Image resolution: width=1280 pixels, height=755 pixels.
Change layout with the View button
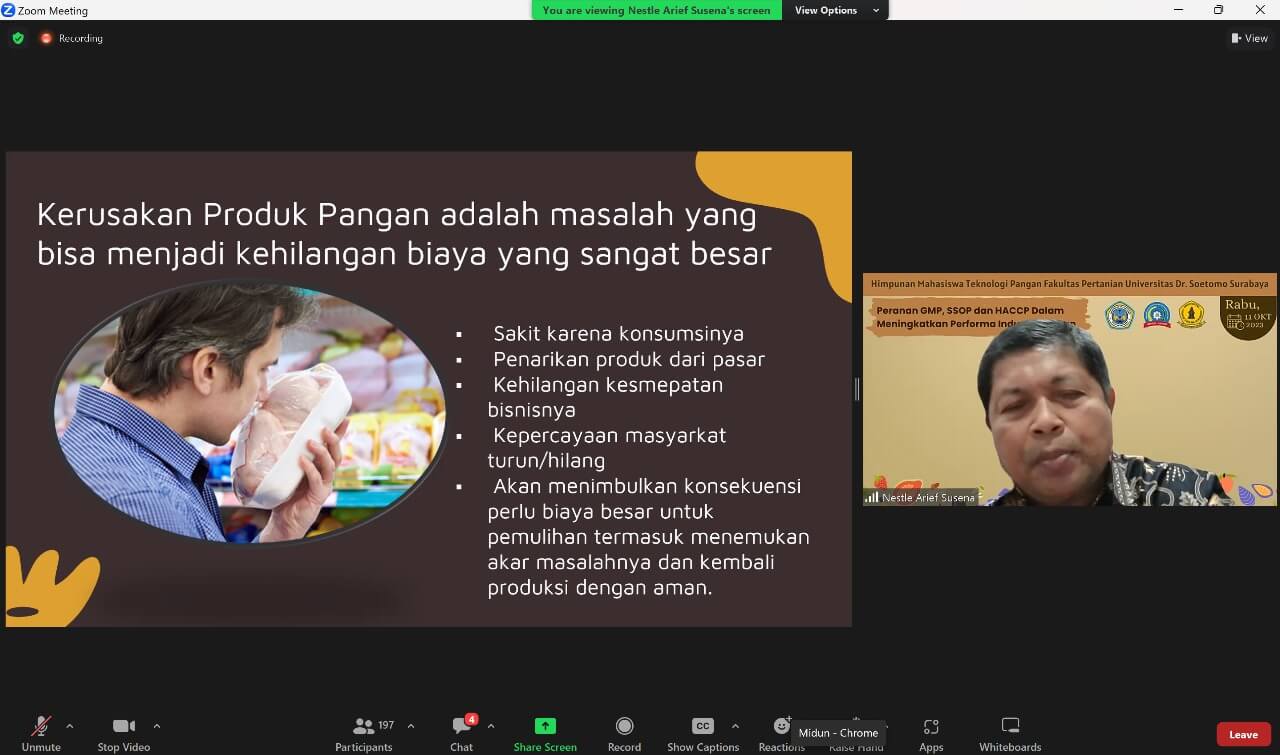[1250, 38]
